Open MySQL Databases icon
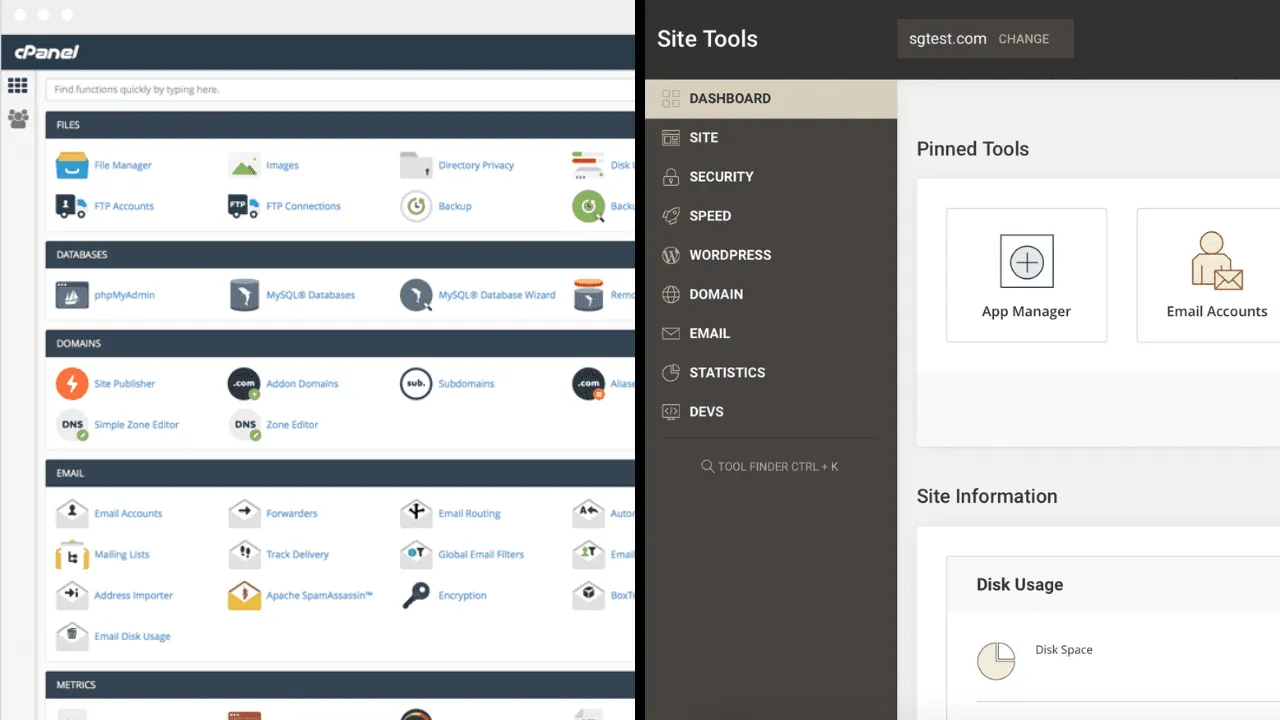The image size is (1280, 720). coord(244,295)
